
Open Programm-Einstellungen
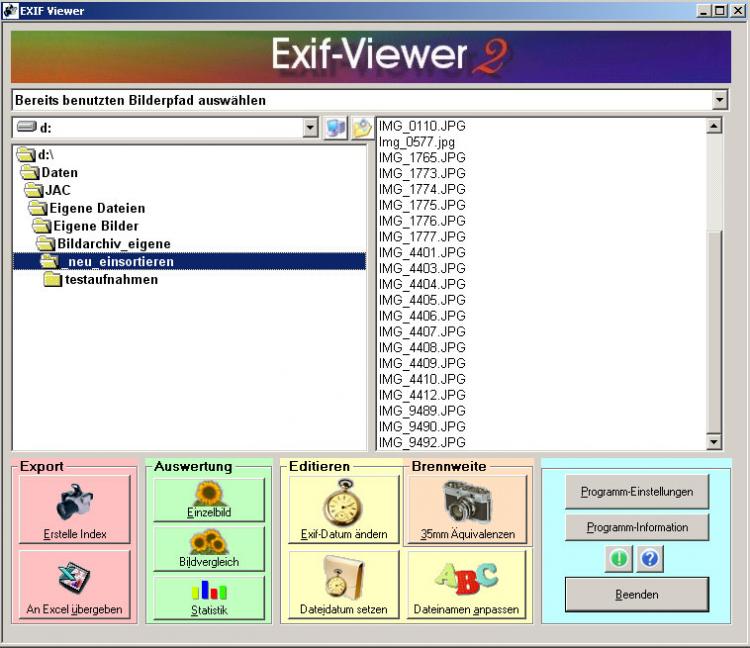click(x=629, y=491)
